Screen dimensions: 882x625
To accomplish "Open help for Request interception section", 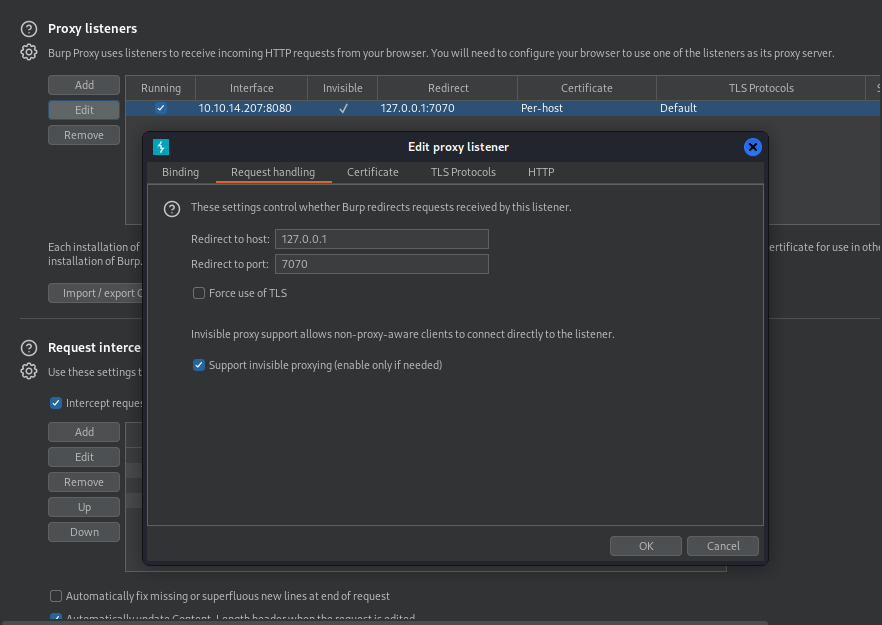I will [x=29, y=348].
